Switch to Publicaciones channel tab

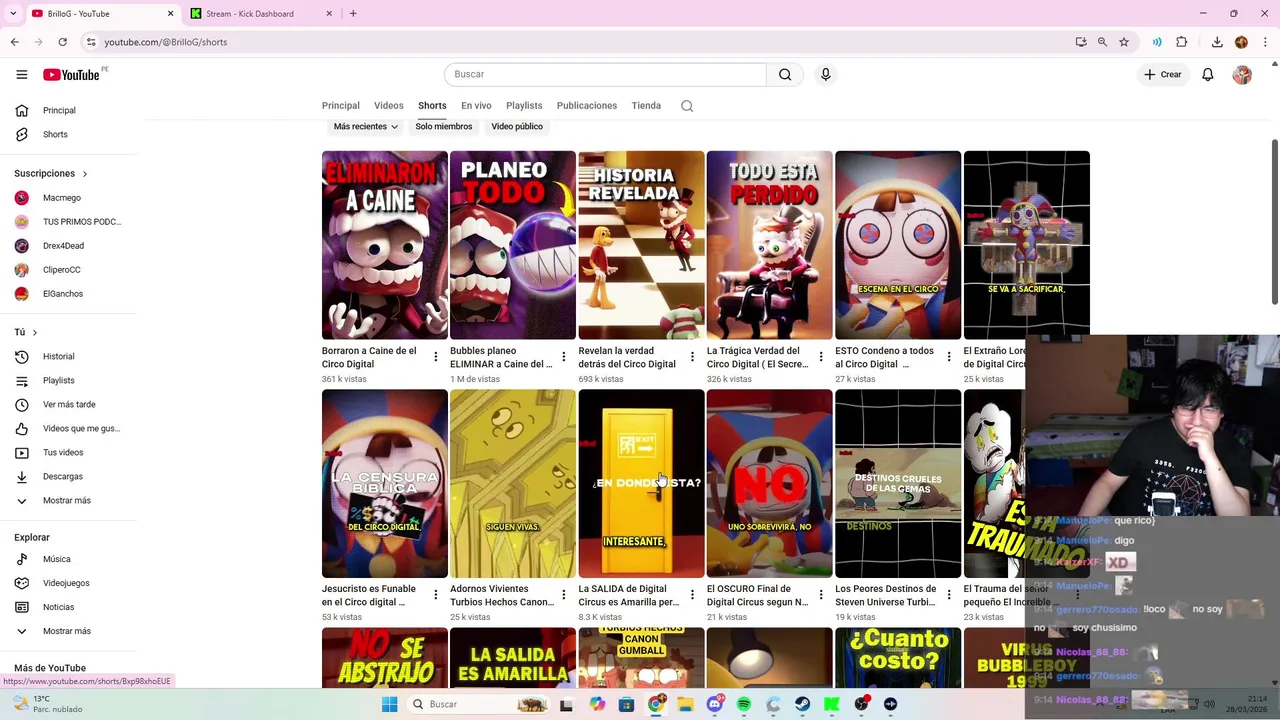[587, 106]
